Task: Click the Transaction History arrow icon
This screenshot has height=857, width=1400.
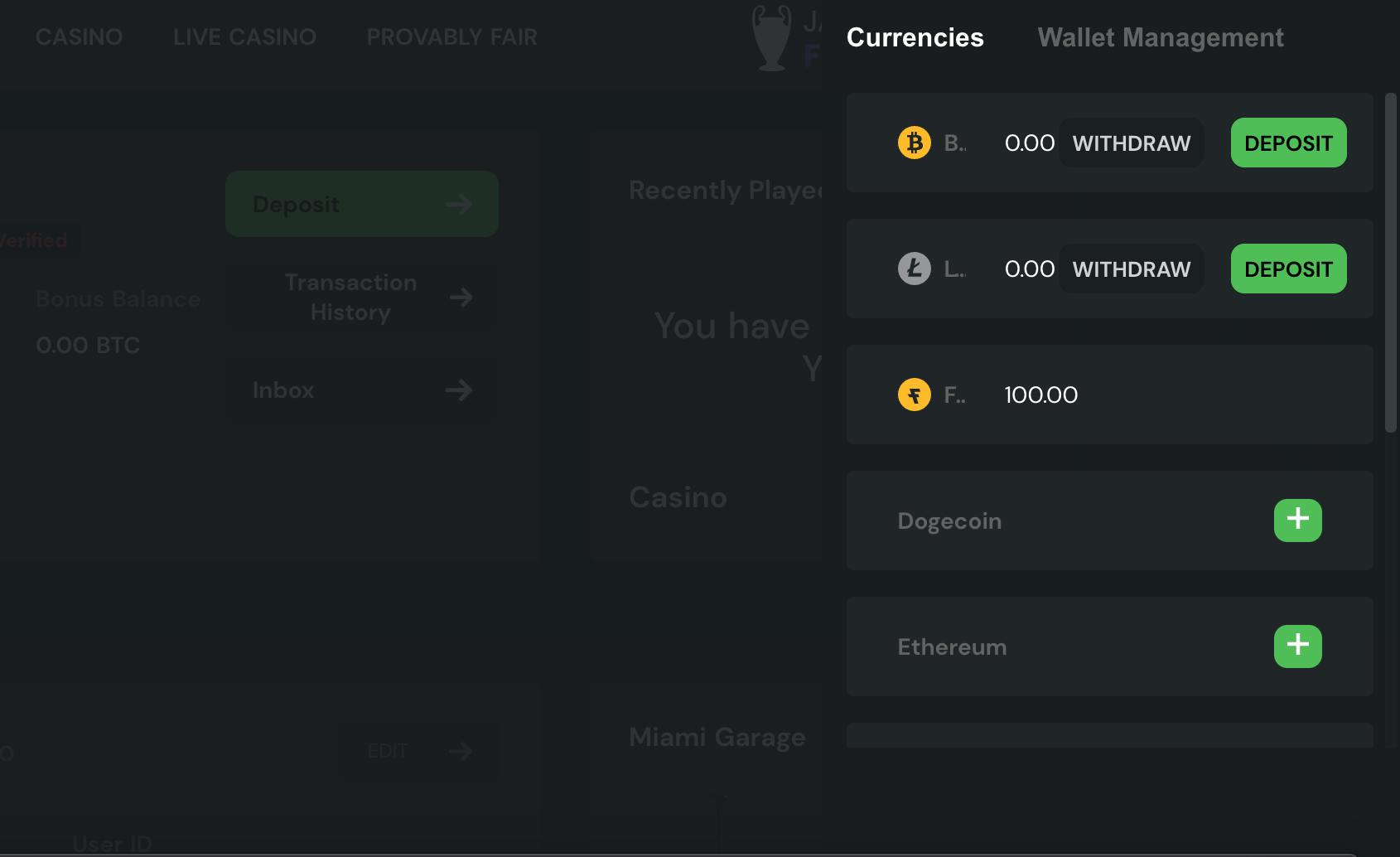Action: click(x=461, y=297)
